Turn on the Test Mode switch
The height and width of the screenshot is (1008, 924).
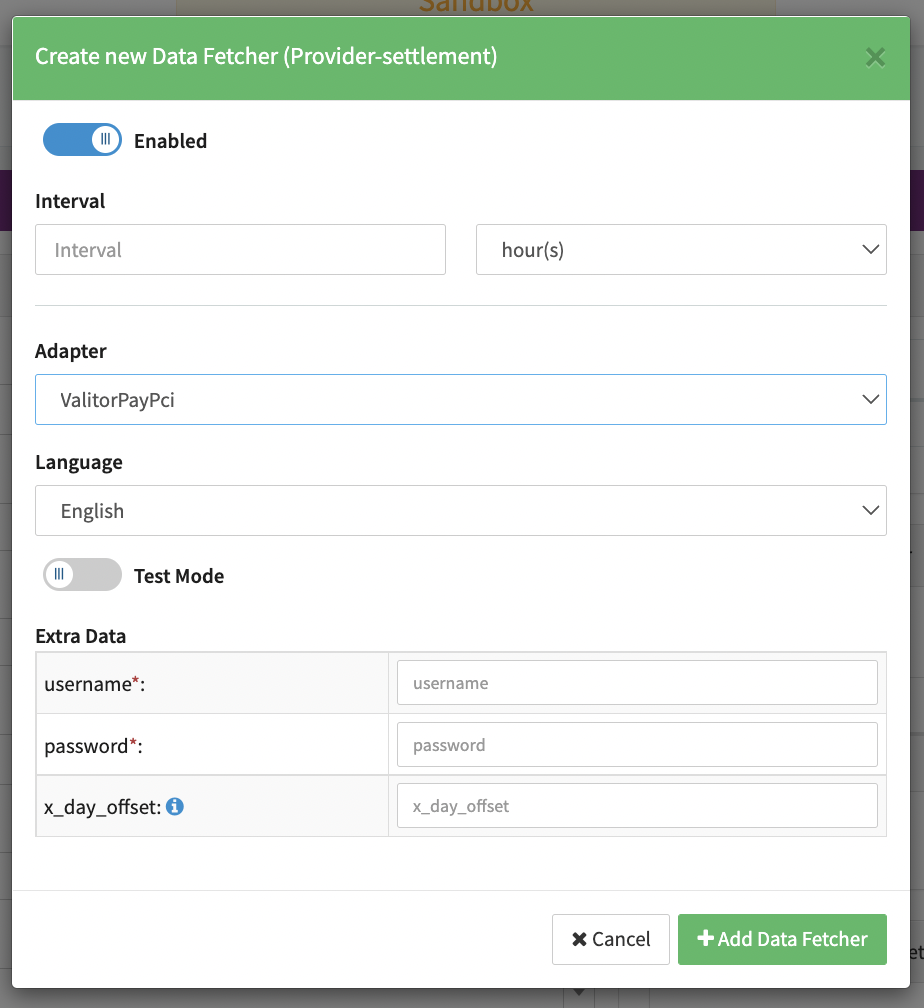click(82, 575)
